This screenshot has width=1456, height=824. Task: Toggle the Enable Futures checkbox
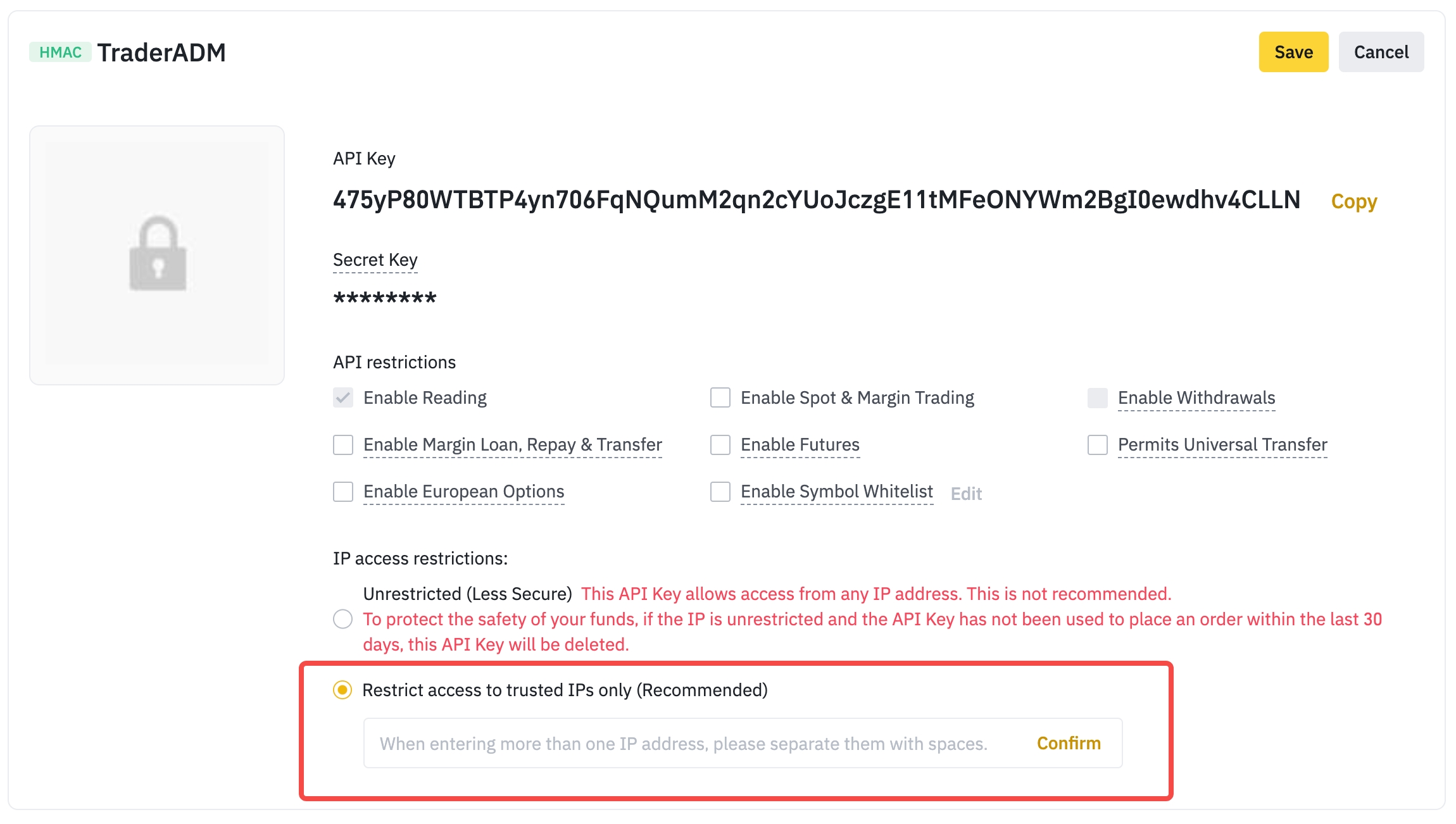[x=720, y=444]
